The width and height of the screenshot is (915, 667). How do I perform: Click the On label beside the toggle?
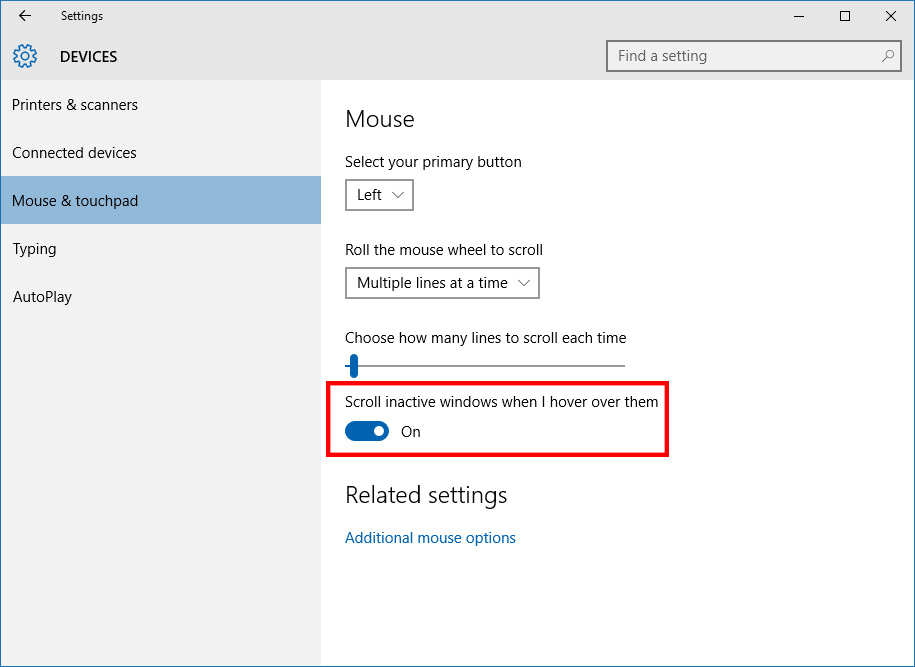pyautogui.click(x=410, y=432)
